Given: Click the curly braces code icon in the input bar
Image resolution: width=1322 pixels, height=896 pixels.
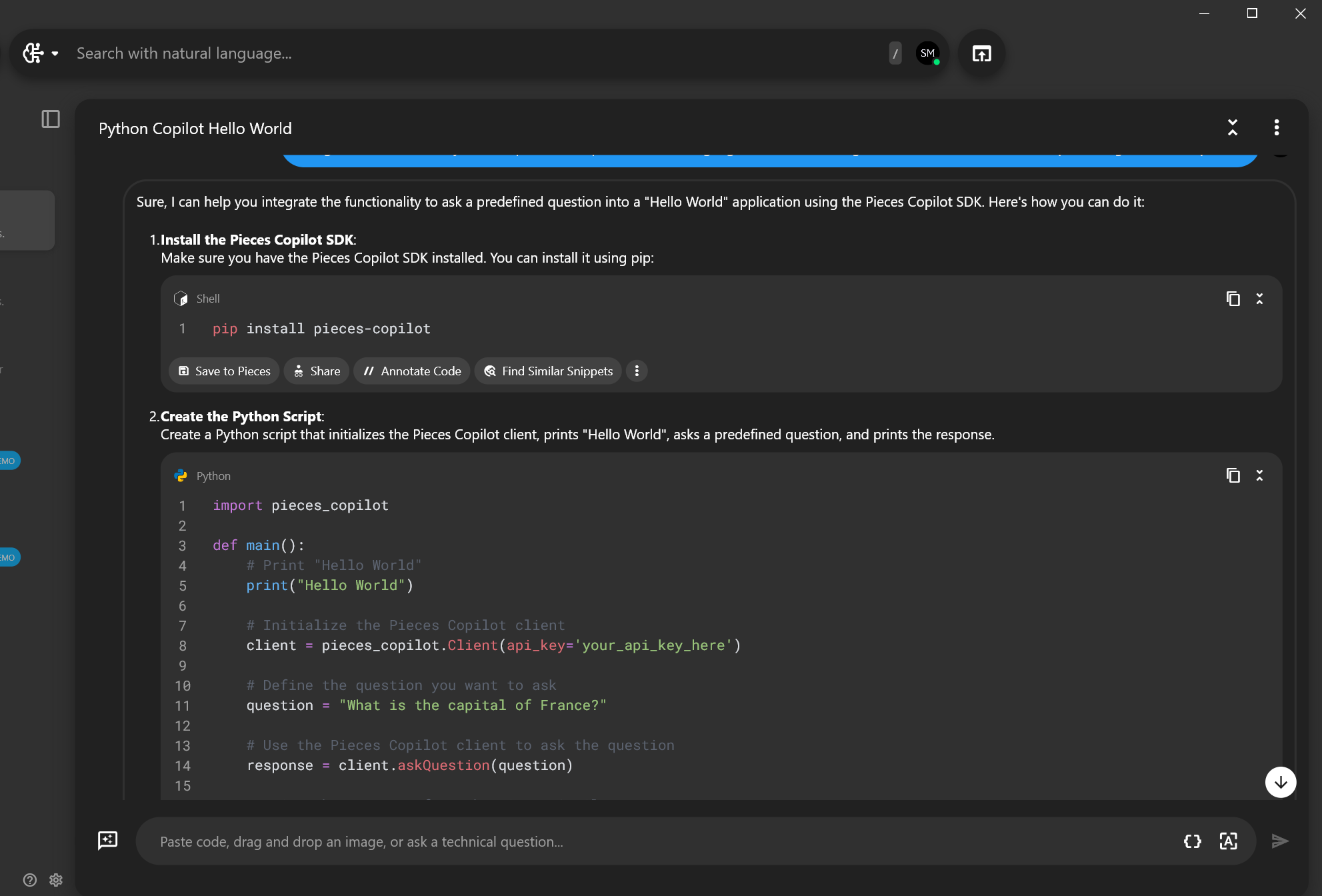Looking at the screenshot, I should pos(1192,841).
